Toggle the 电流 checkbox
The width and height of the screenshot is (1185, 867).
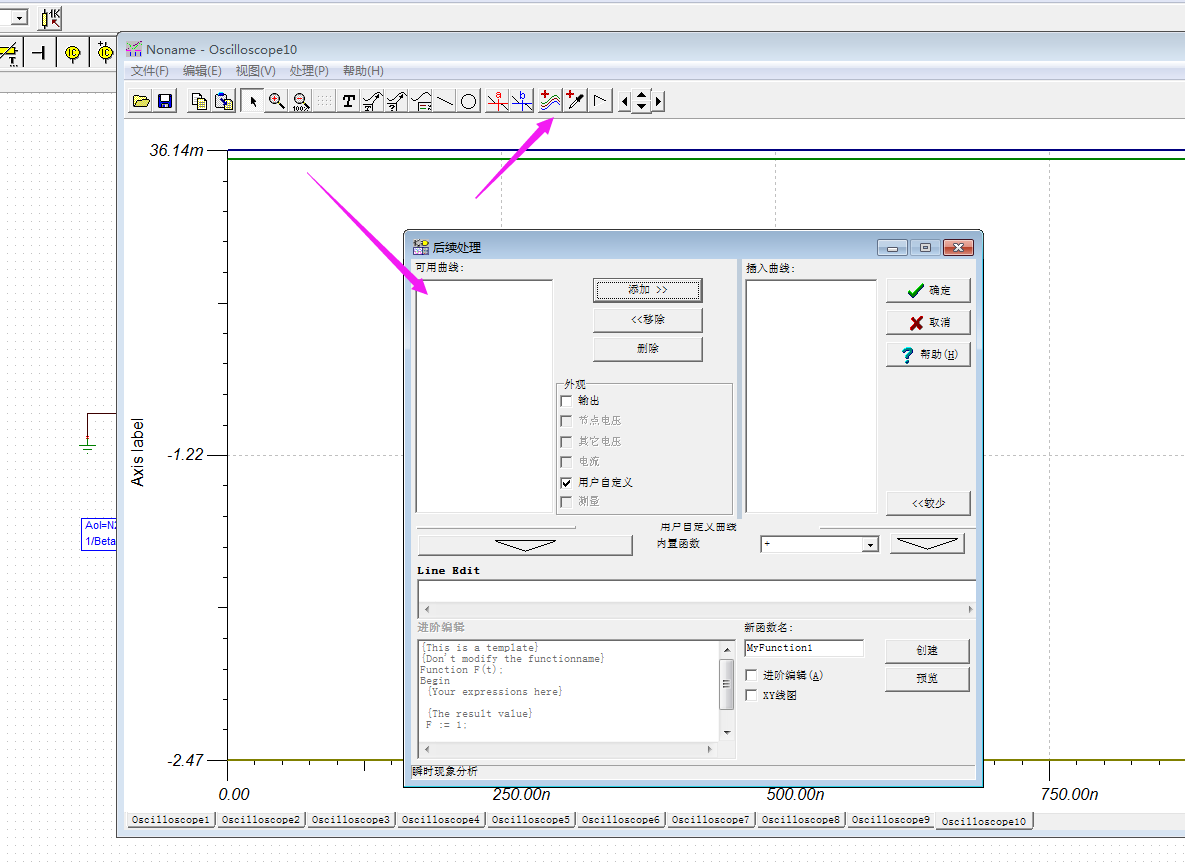point(566,462)
